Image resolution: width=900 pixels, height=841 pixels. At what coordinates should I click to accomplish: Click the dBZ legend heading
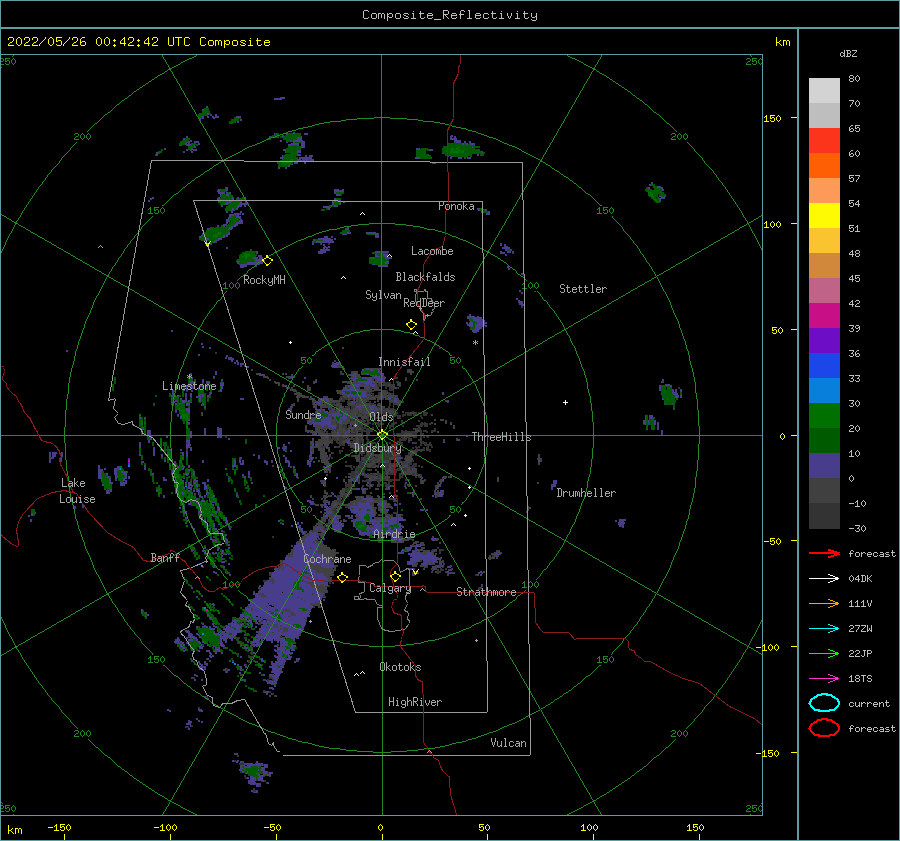(848, 54)
